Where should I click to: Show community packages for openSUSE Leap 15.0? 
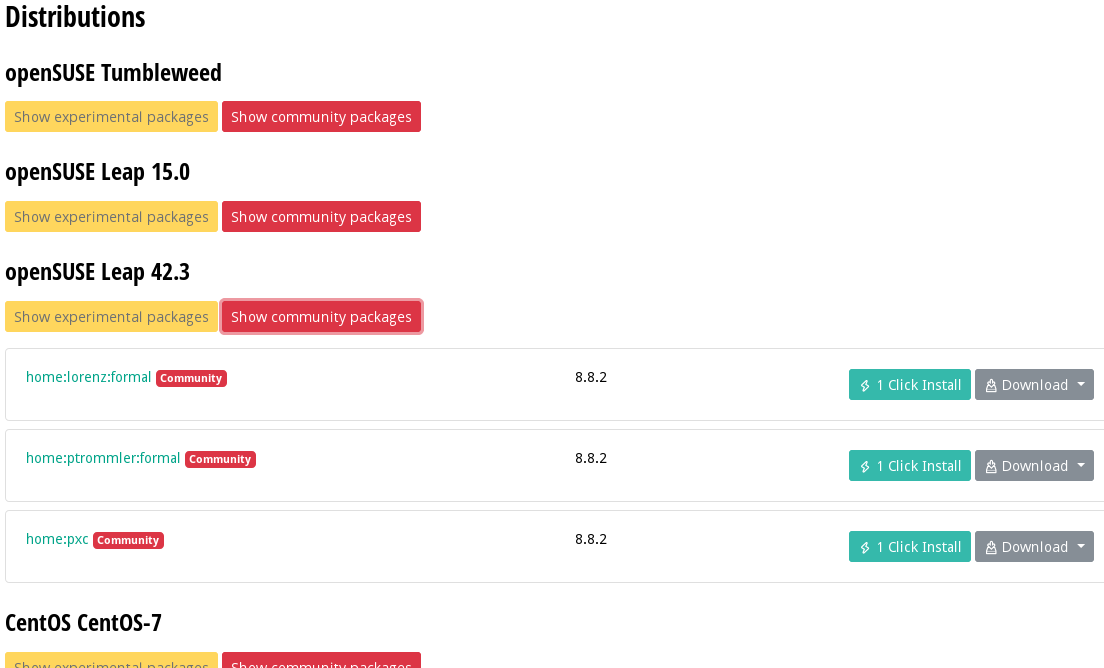click(x=321, y=217)
